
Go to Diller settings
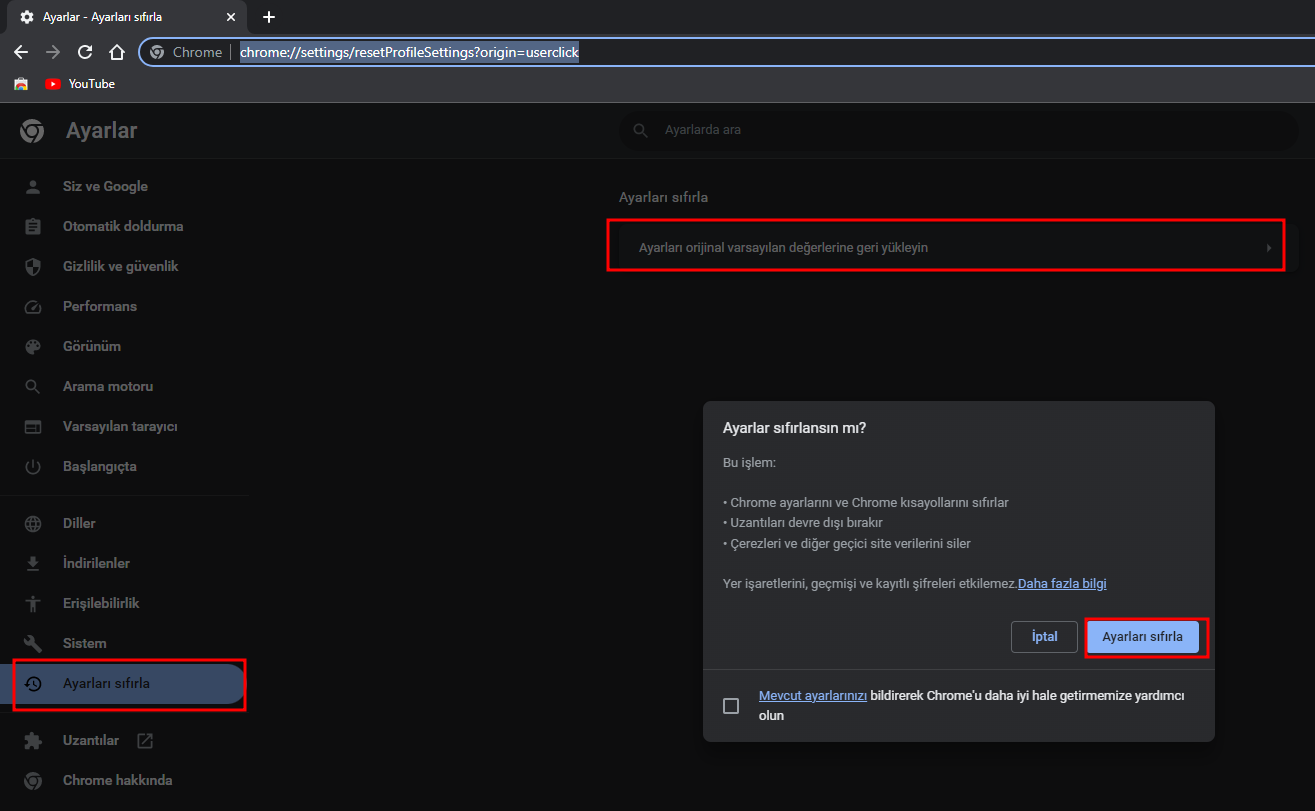coord(79,523)
